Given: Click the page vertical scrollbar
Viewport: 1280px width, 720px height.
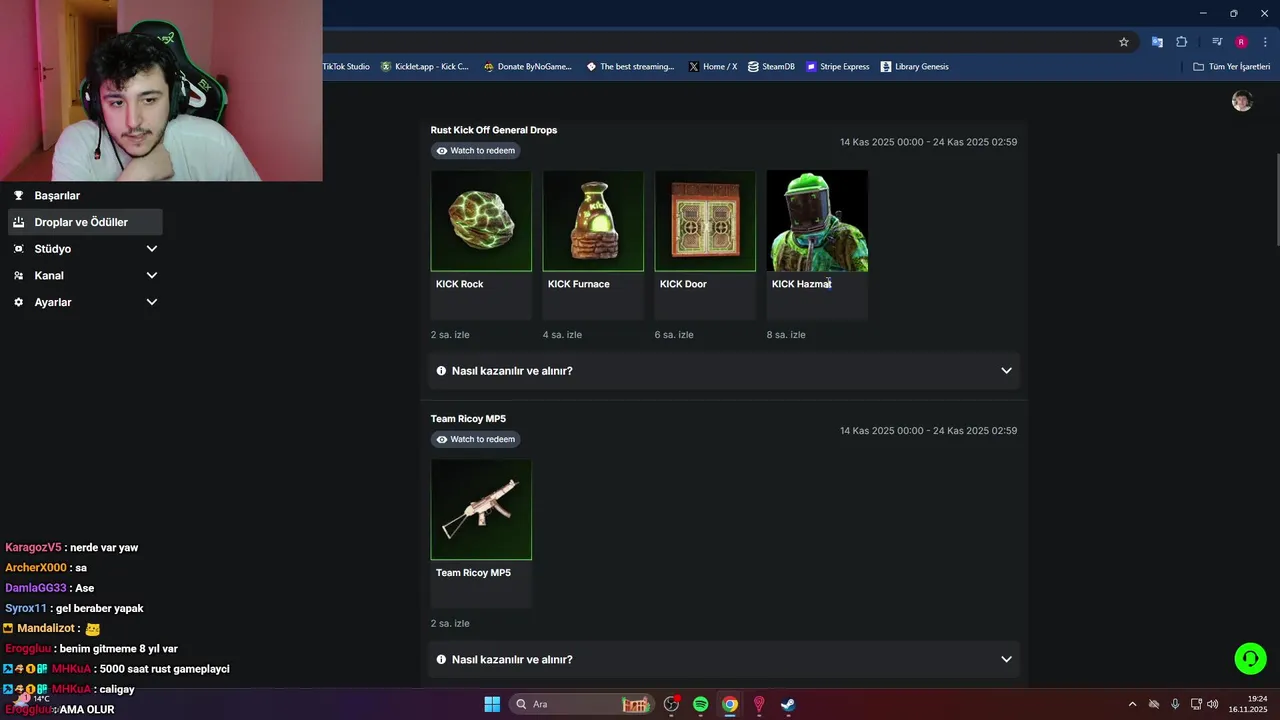Looking at the screenshot, I should (1276, 200).
